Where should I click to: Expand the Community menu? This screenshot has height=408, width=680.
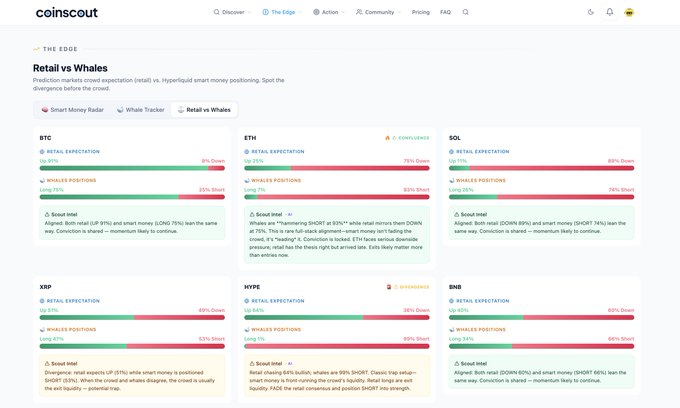pos(378,12)
